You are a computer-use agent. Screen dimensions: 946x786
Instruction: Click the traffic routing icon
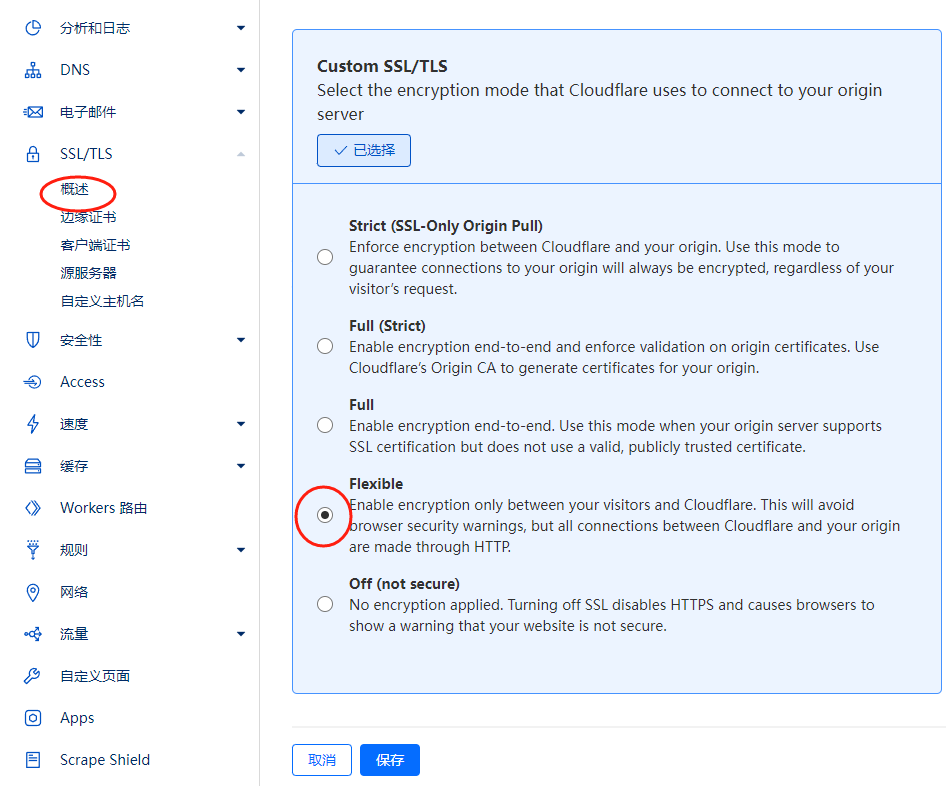pyautogui.click(x=33, y=634)
